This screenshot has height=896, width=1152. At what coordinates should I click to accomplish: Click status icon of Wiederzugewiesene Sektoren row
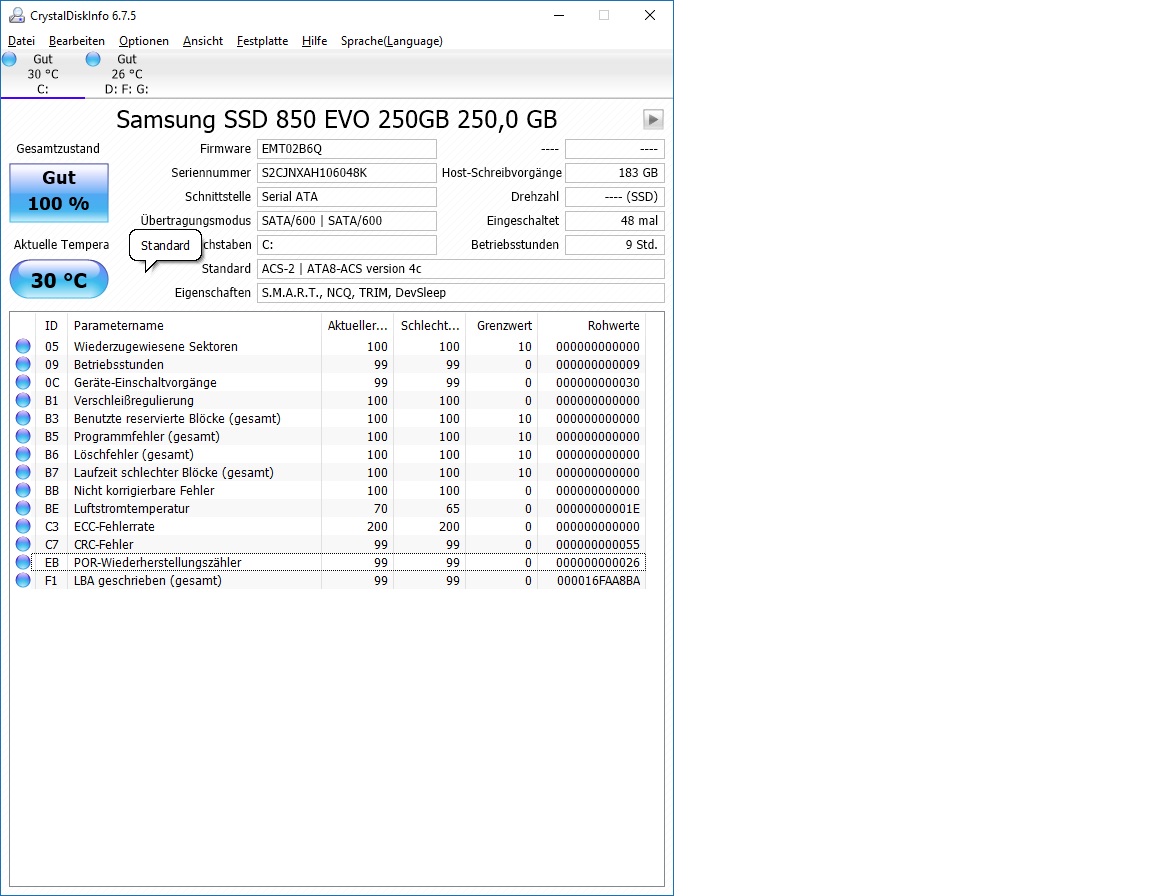pyautogui.click(x=24, y=346)
